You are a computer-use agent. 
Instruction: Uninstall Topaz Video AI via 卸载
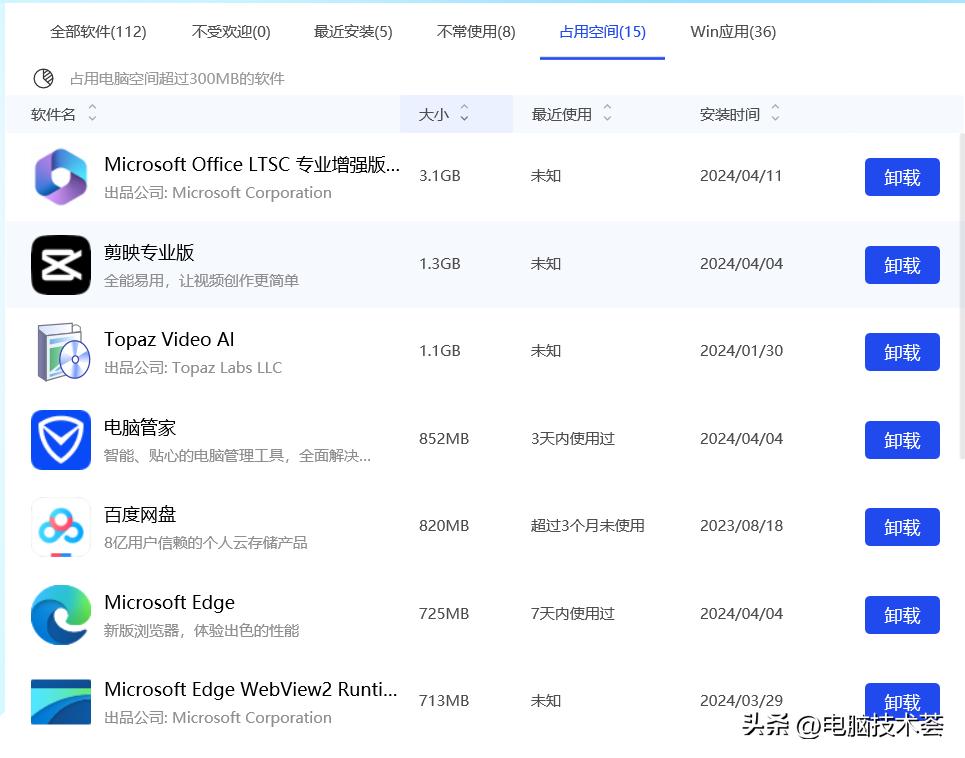pos(902,352)
